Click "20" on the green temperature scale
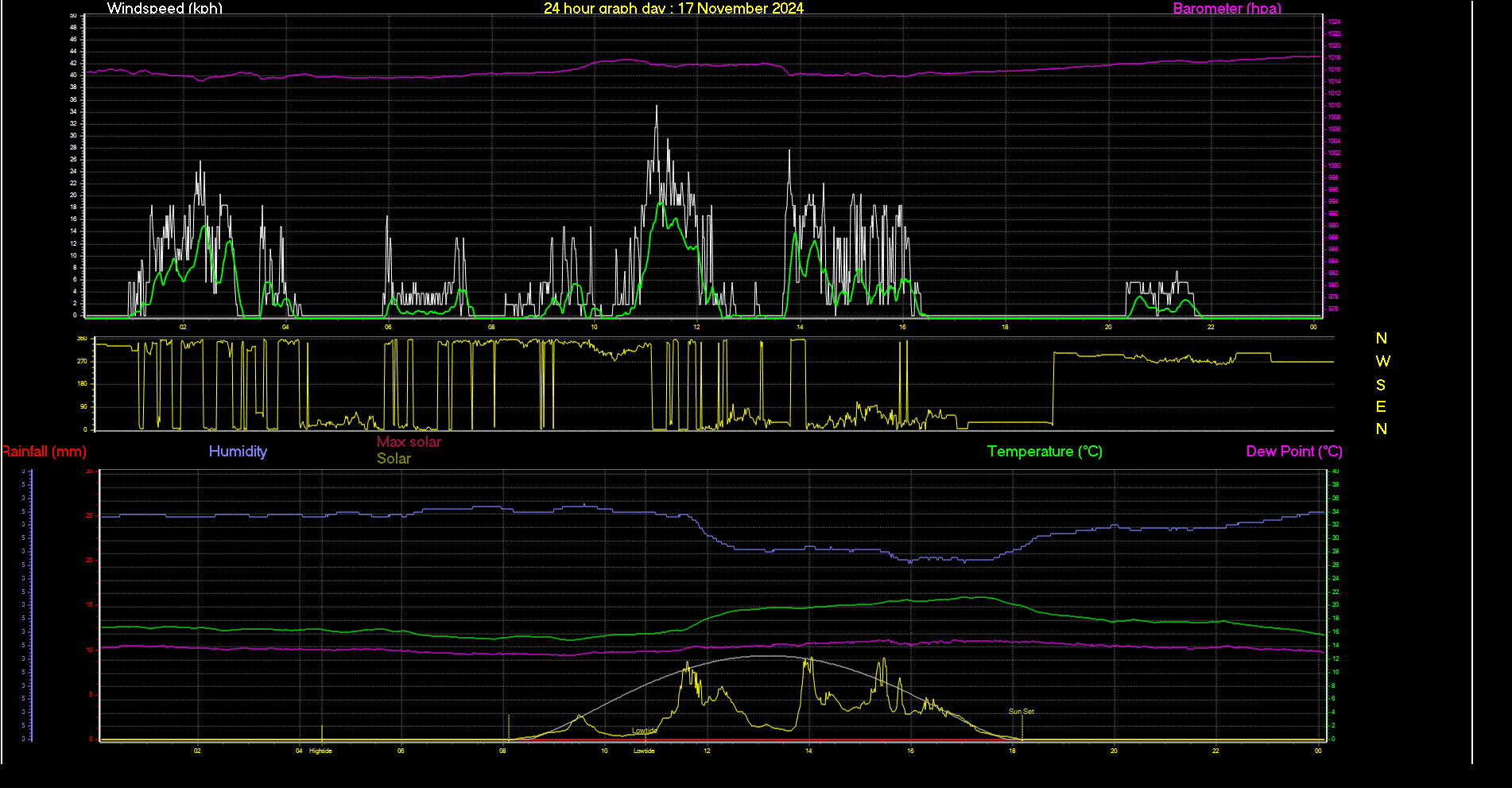The width and height of the screenshot is (1512, 788). point(1336,605)
